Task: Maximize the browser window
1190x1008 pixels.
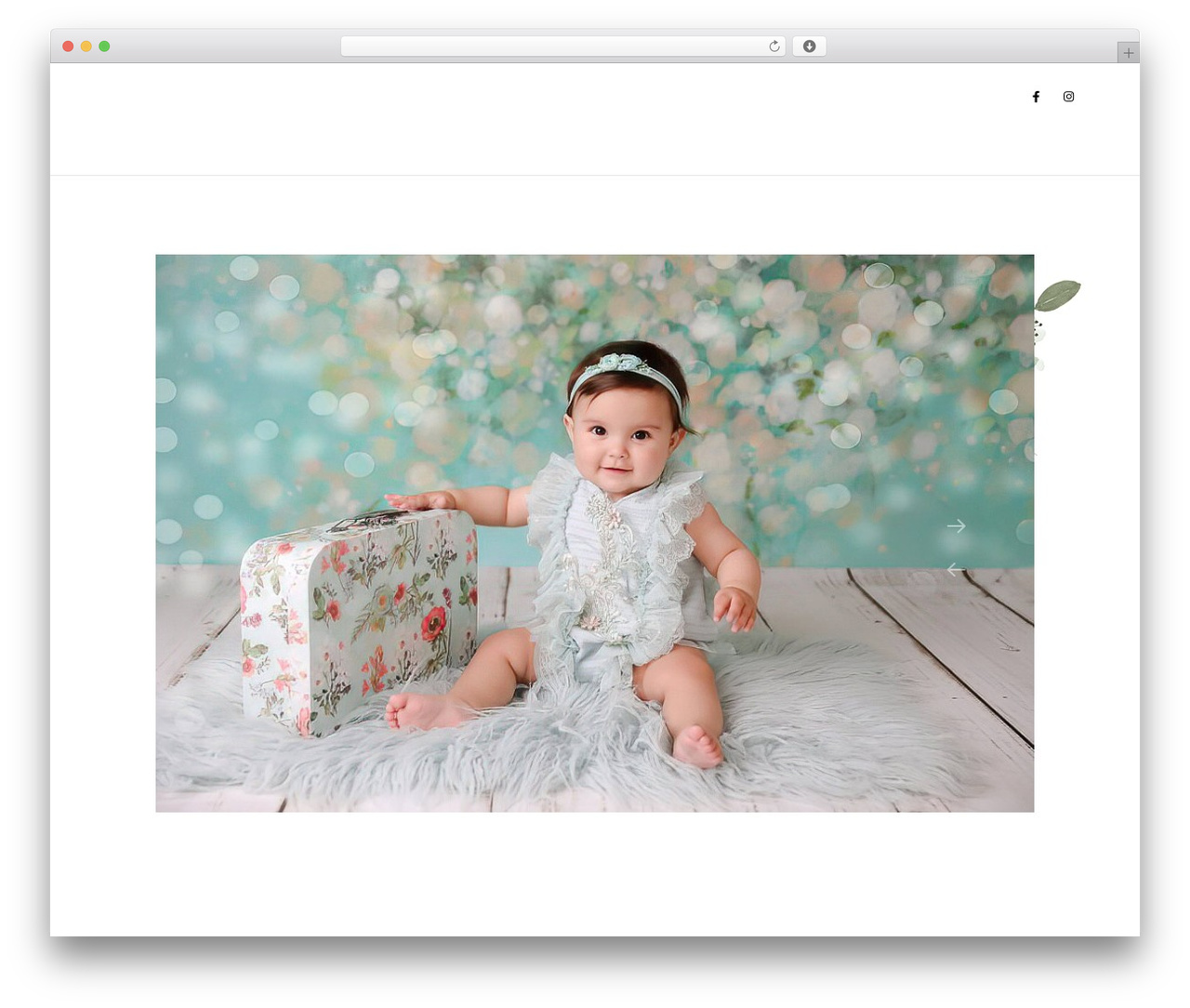Action: pyautogui.click(x=104, y=46)
